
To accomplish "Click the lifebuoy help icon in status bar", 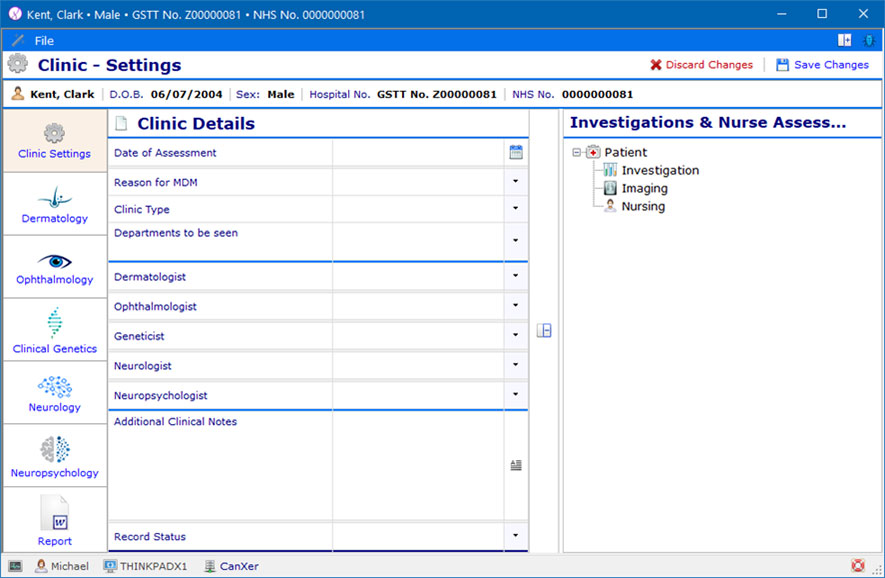I will [858, 565].
